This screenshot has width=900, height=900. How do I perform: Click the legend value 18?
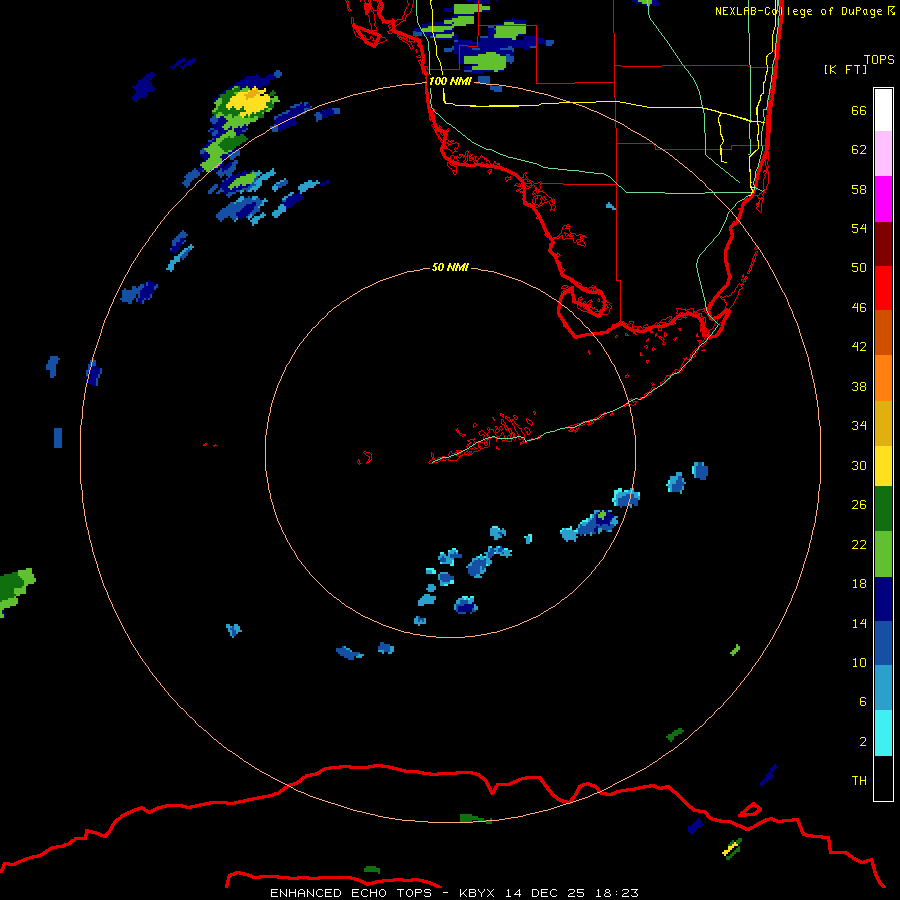click(859, 584)
